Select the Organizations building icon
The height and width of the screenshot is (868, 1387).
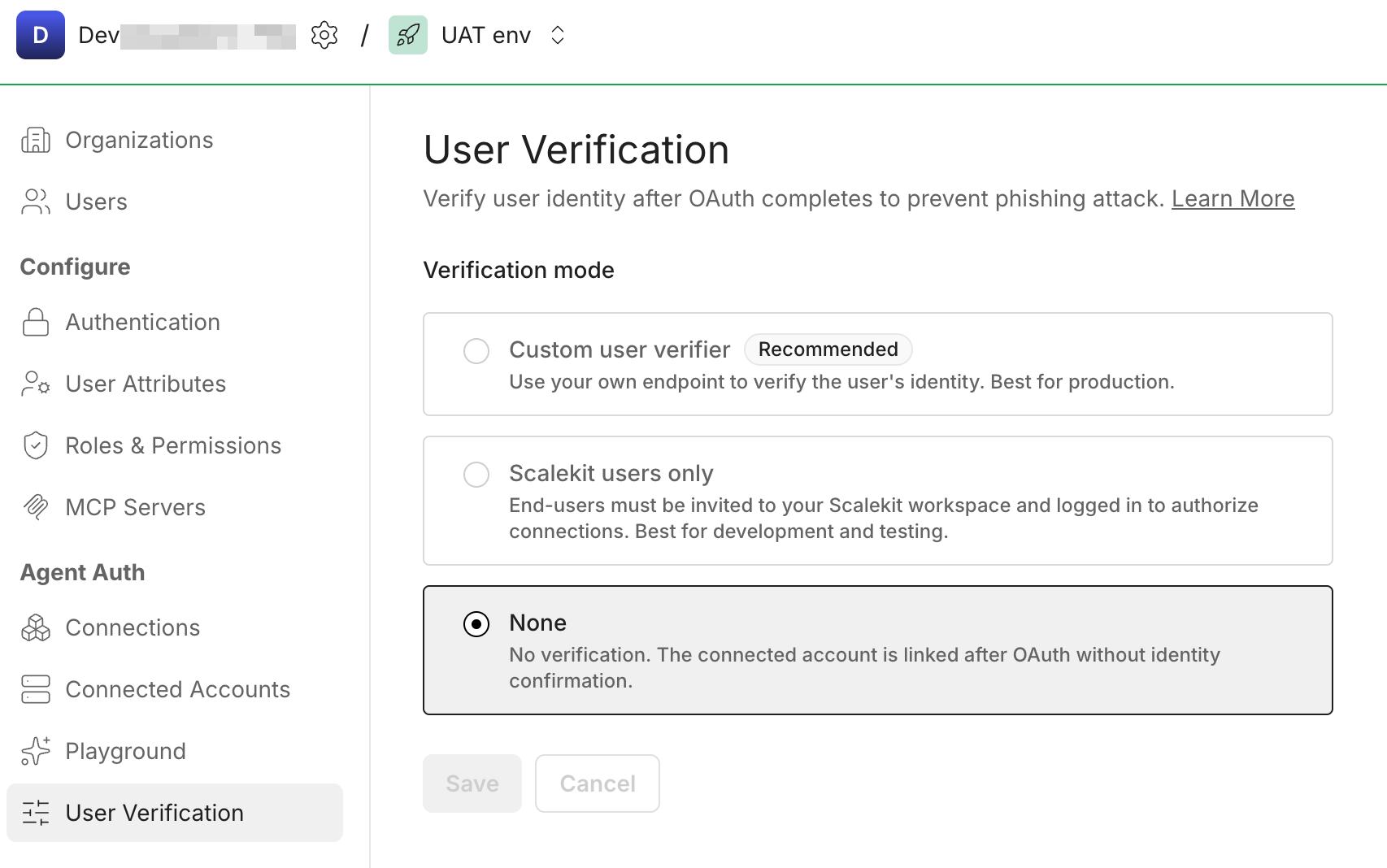pos(34,139)
